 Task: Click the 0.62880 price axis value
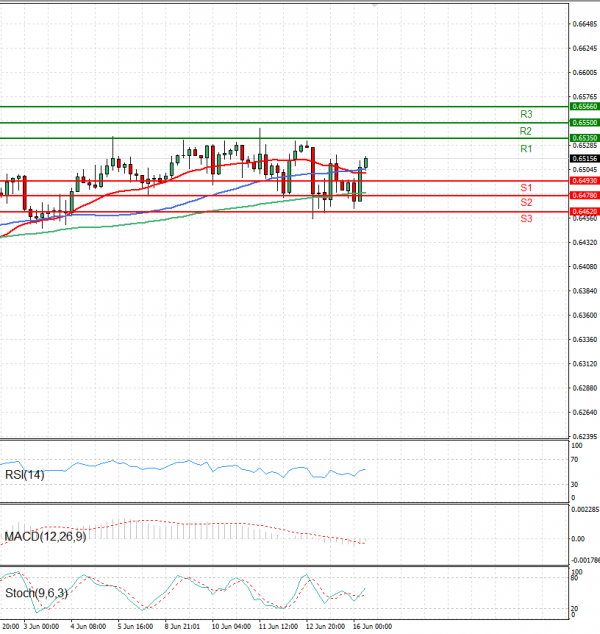tap(585, 388)
